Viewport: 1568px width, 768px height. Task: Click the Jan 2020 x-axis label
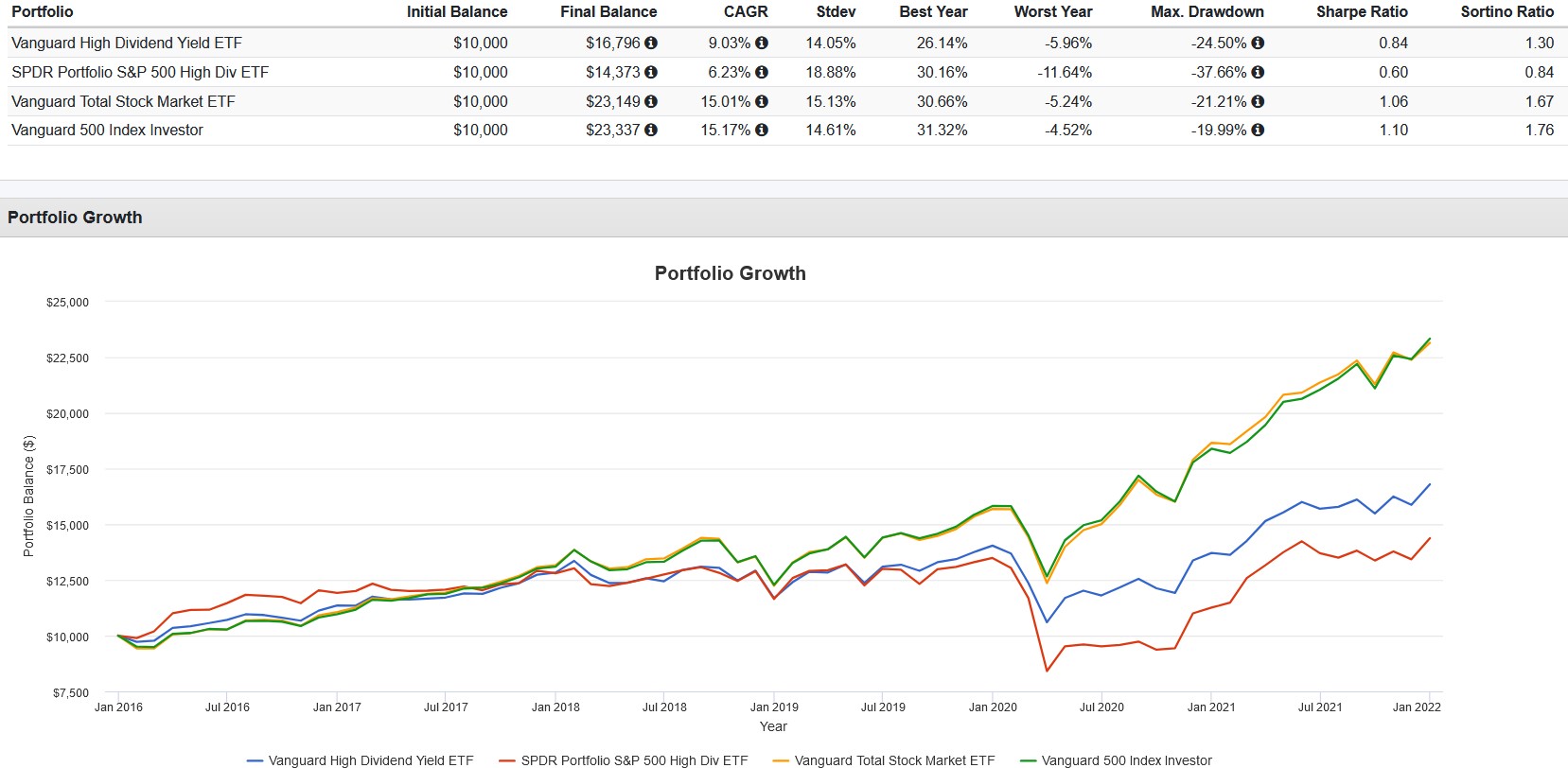[993, 707]
